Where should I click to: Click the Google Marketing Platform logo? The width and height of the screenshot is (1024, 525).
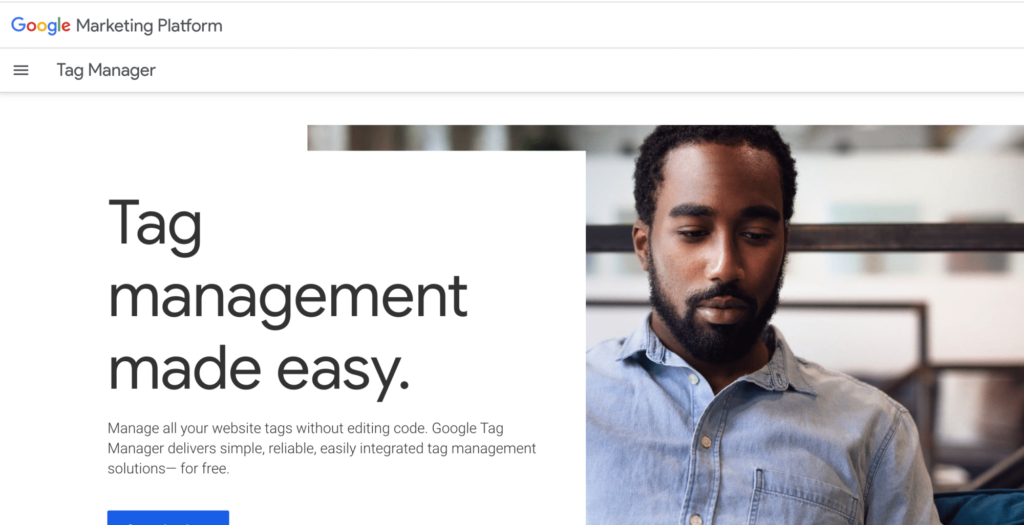pos(117,25)
